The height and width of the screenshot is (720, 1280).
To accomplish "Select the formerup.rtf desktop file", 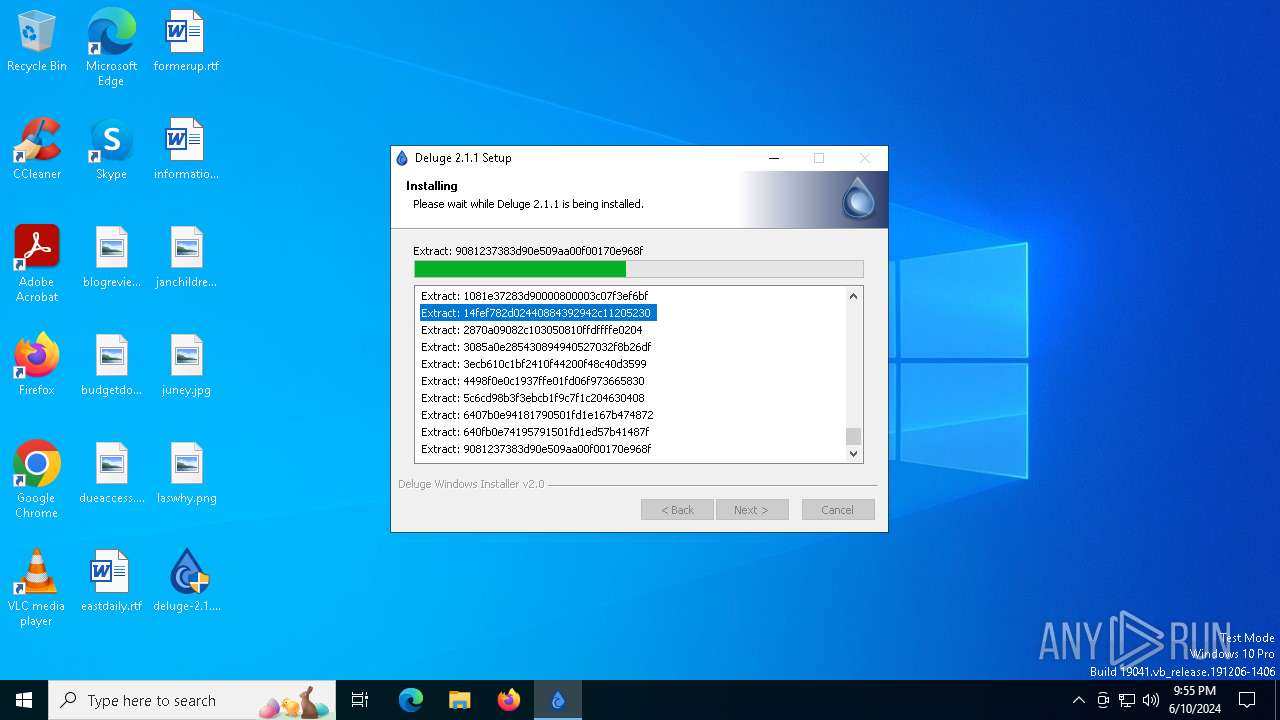I will pyautogui.click(x=186, y=42).
